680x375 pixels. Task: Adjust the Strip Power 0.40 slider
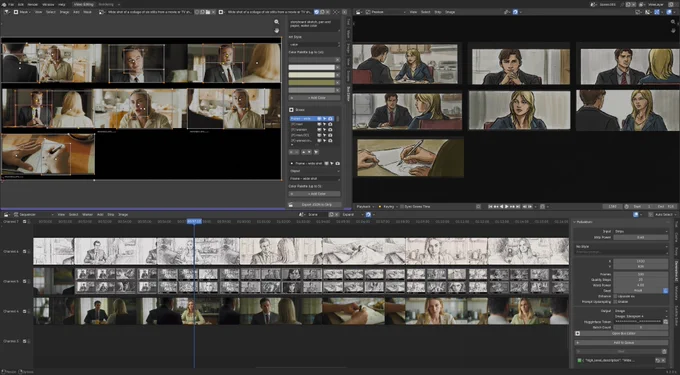point(641,237)
